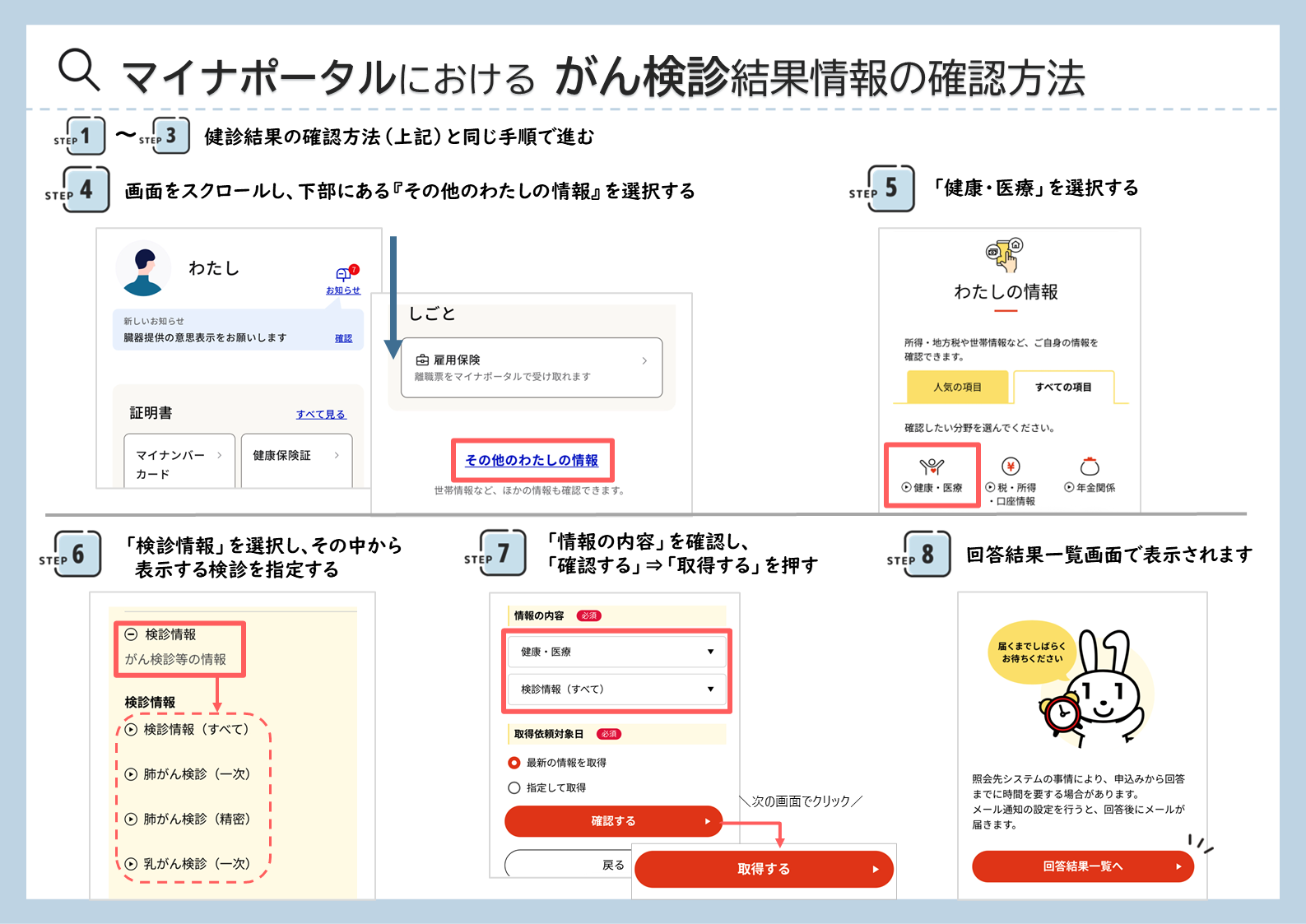Choose 肺がん検診（一次） option

pos(187,774)
